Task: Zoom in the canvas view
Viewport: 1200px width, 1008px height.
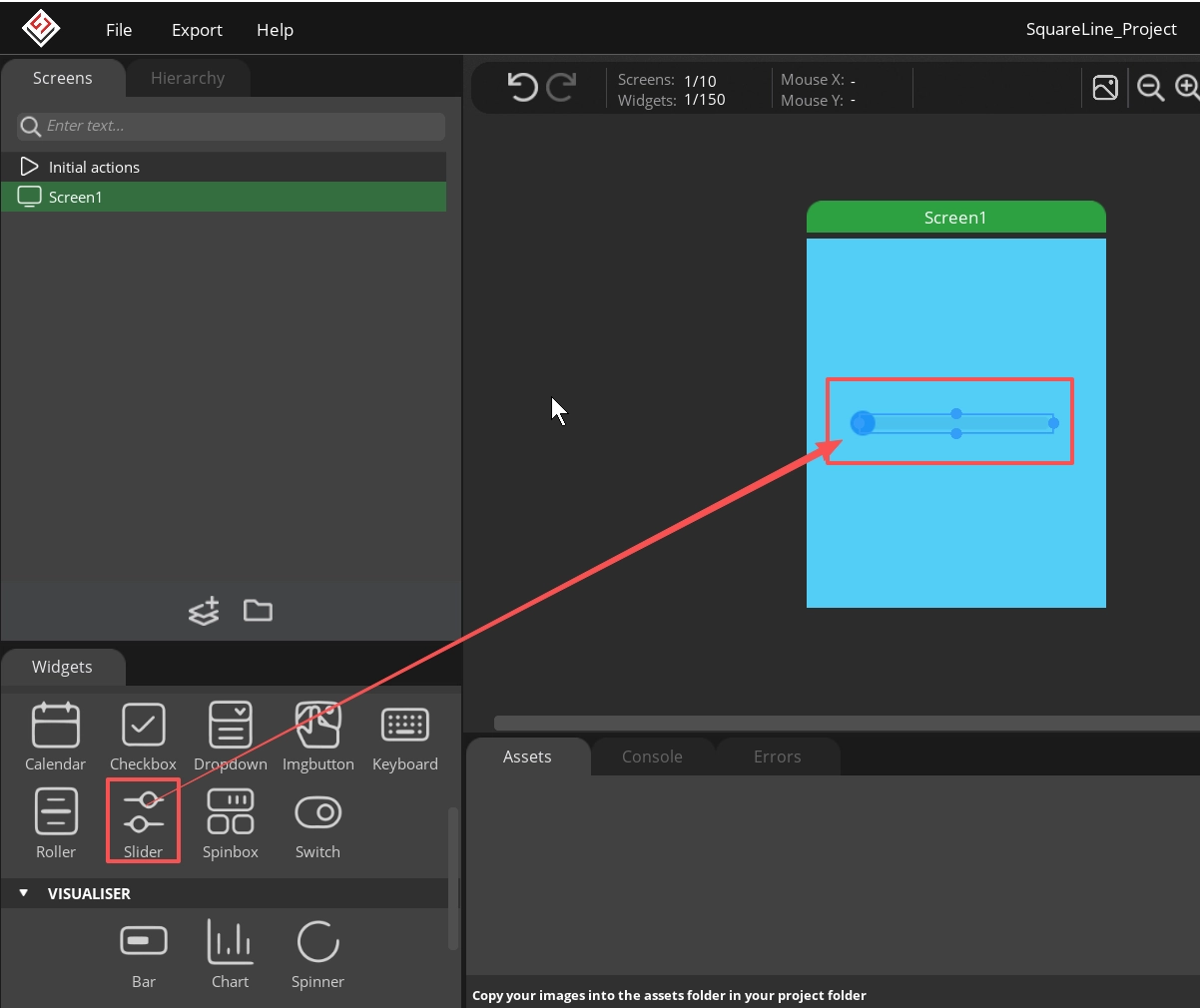Action: tap(1187, 88)
